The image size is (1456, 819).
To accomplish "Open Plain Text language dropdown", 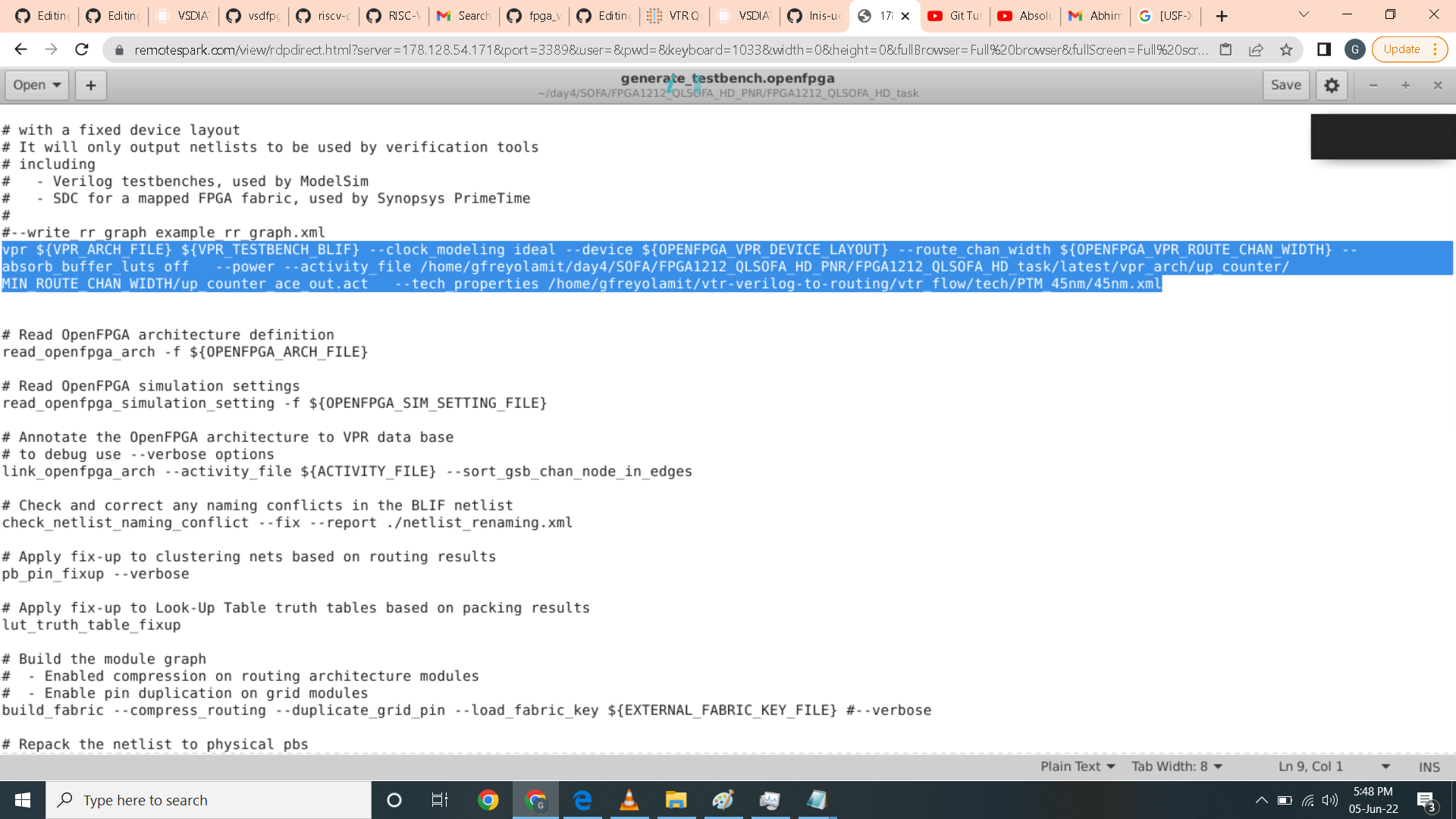I will (x=1077, y=767).
